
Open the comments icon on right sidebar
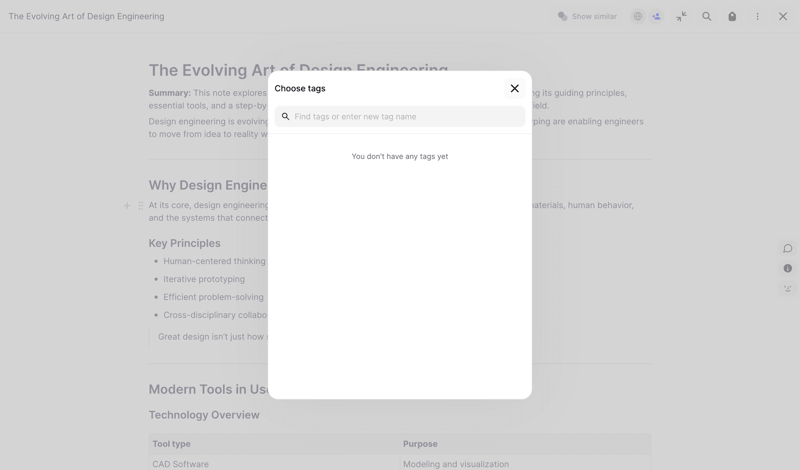(787, 249)
